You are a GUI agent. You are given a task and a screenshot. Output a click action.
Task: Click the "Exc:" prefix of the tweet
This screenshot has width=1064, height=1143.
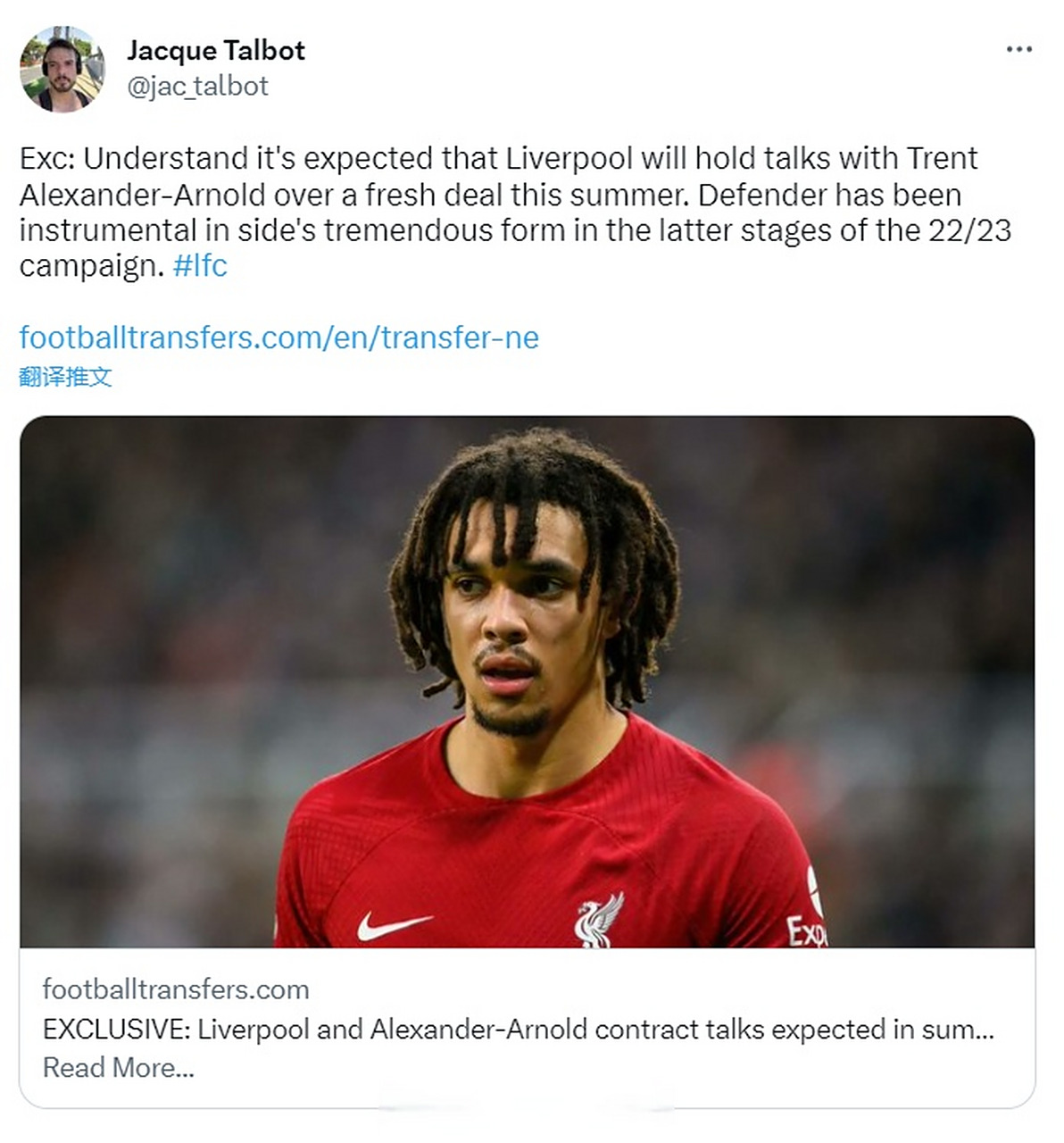coord(48,158)
